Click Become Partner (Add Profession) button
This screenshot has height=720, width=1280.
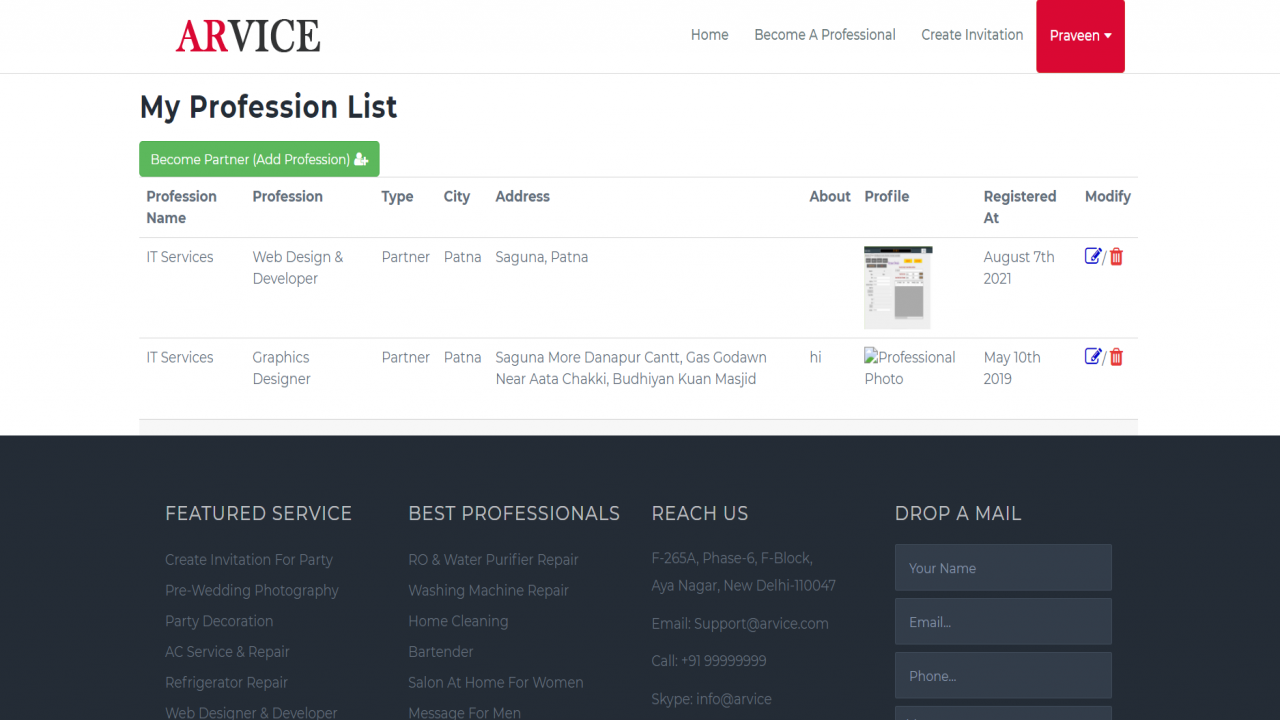pos(259,159)
